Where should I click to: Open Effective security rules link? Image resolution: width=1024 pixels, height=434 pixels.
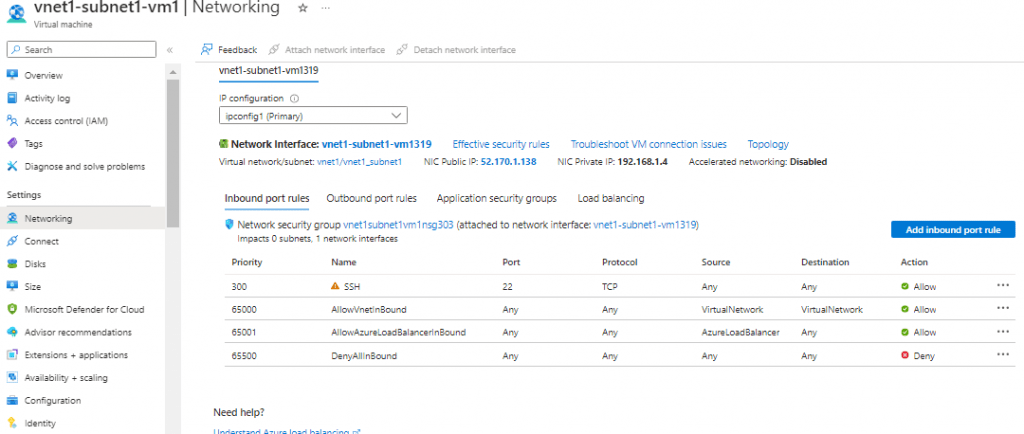(x=501, y=145)
